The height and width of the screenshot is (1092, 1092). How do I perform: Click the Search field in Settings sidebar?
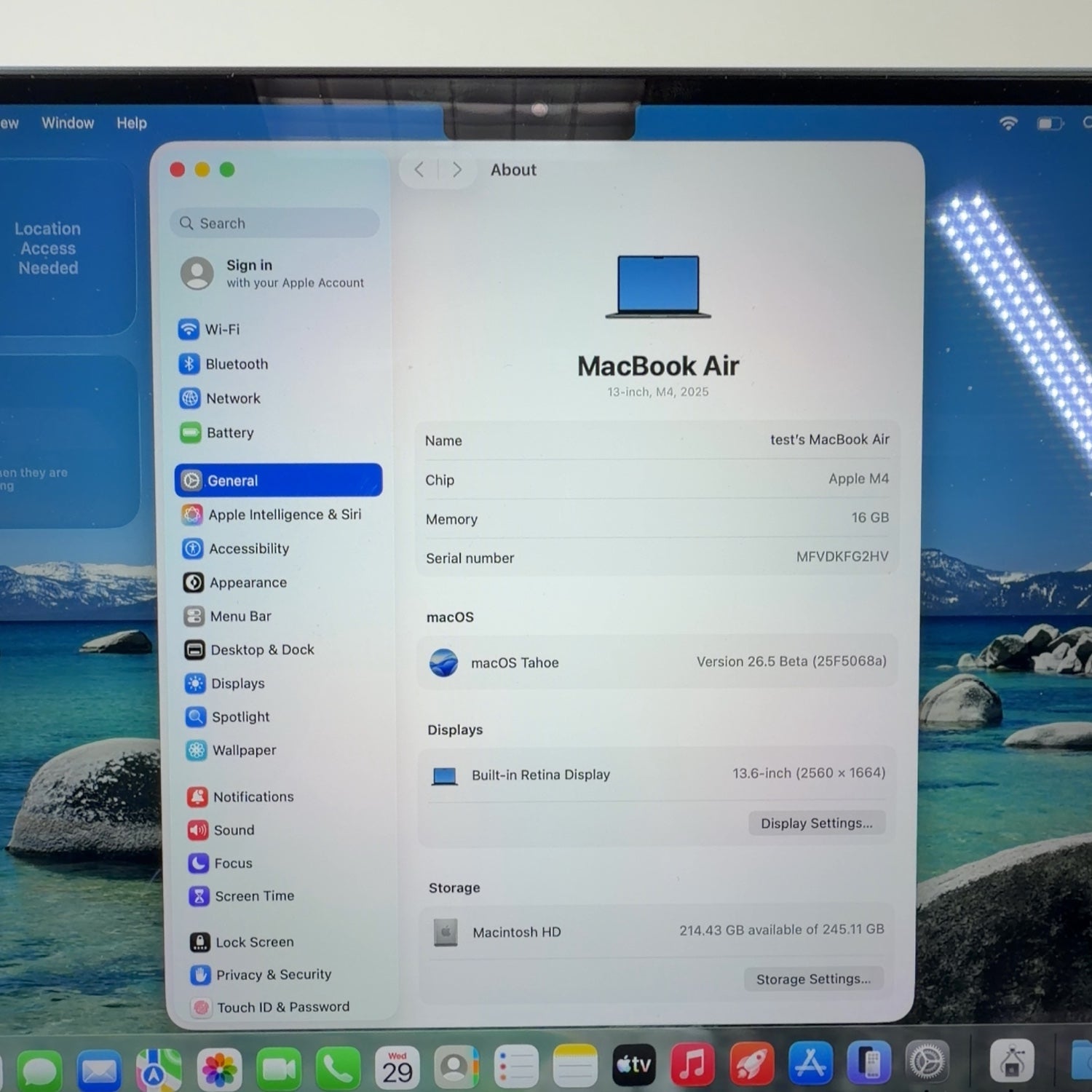(x=275, y=223)
